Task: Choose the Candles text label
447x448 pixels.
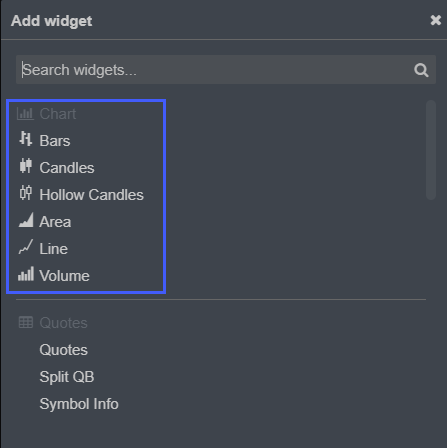Action: tap(67, 168)
